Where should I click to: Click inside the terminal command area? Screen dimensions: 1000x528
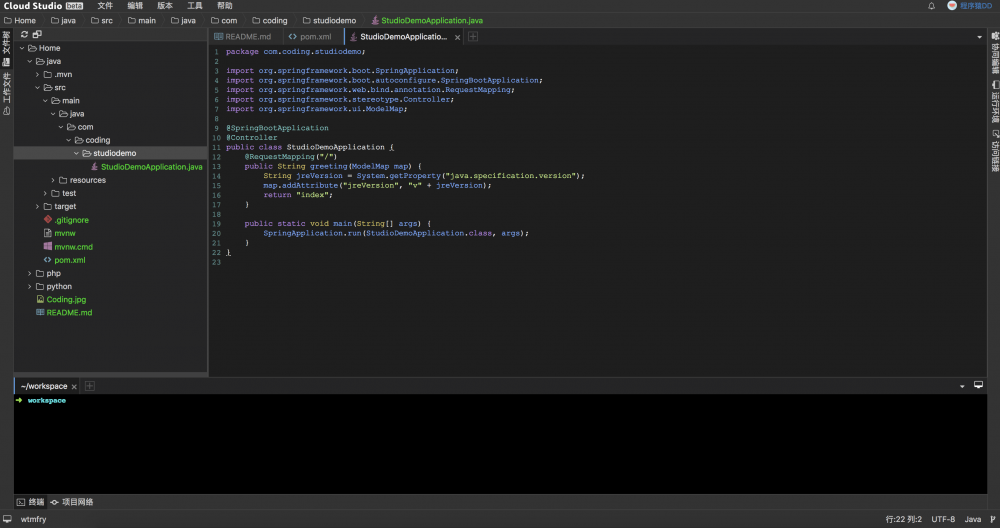coord(500,440)
